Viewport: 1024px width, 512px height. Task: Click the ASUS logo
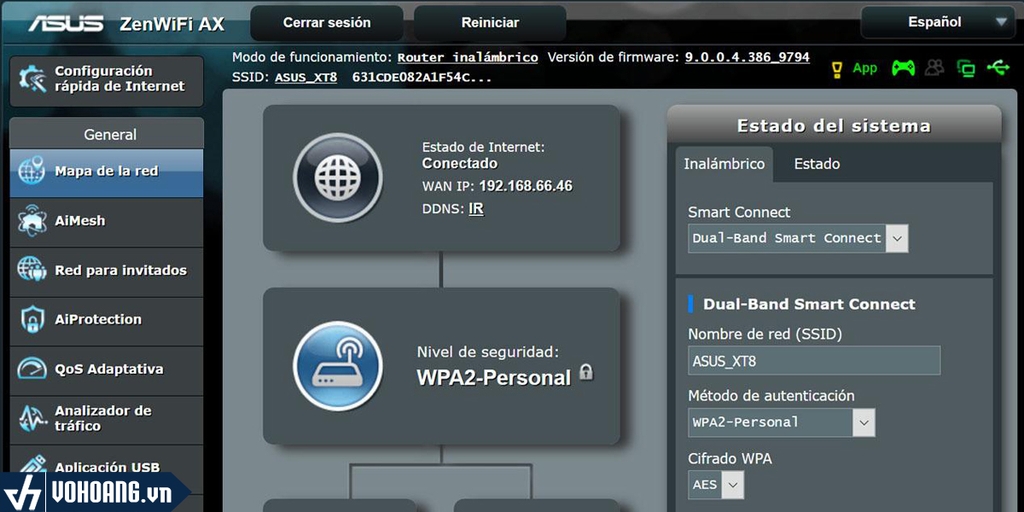65,24
